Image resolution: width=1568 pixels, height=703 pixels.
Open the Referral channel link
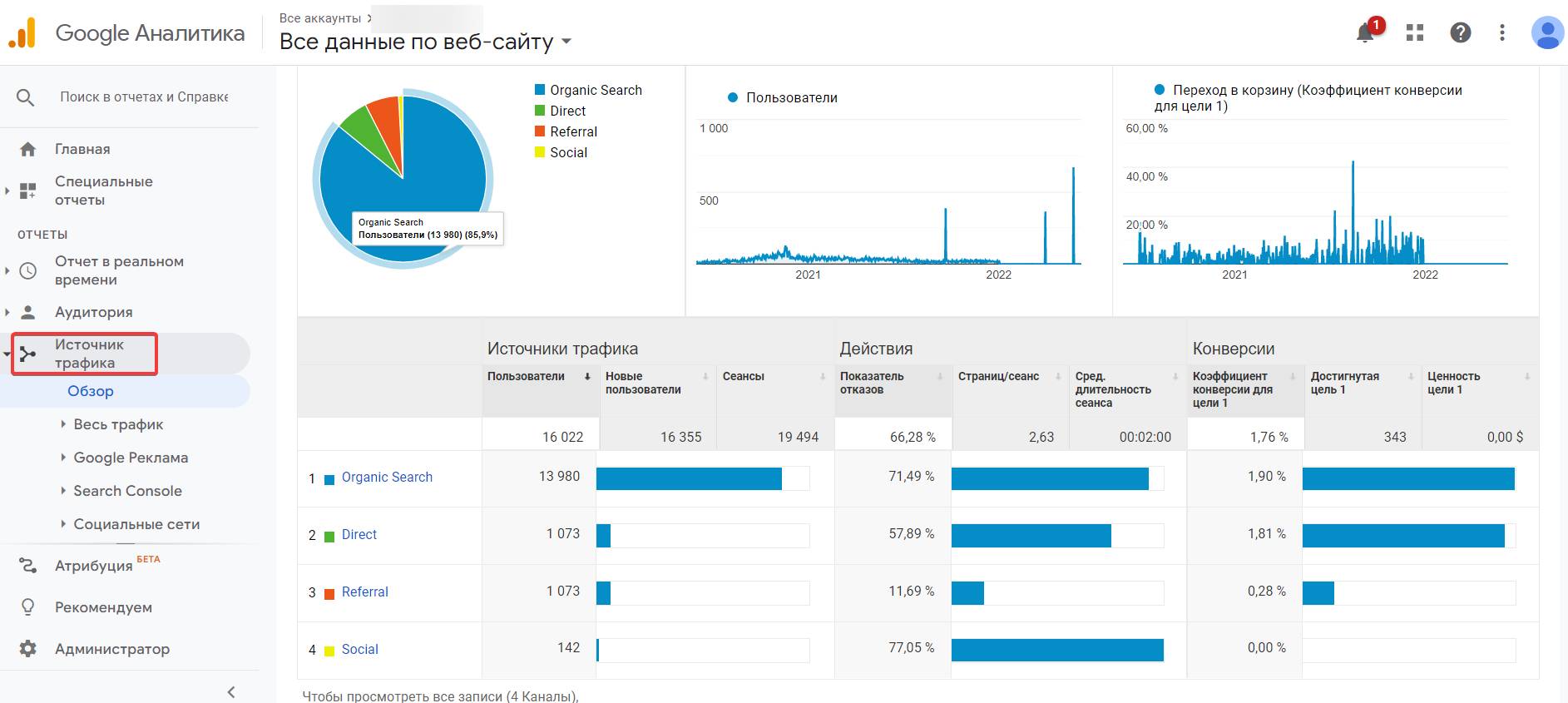[x=364, y=592]
